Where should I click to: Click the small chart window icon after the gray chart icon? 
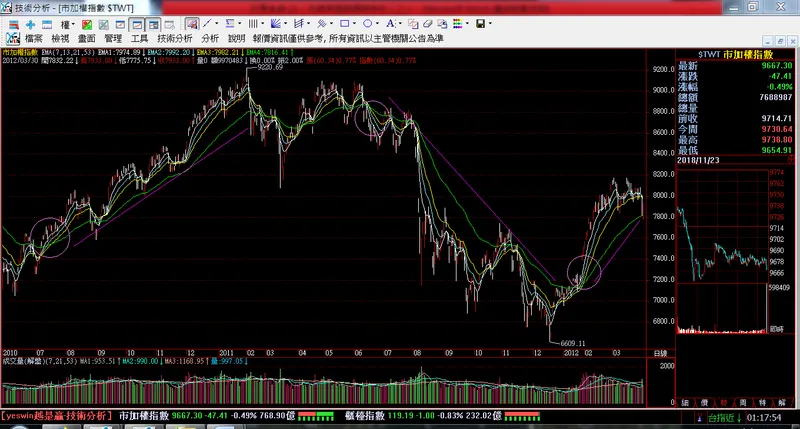pyautogui.click(x=120, y=24)
